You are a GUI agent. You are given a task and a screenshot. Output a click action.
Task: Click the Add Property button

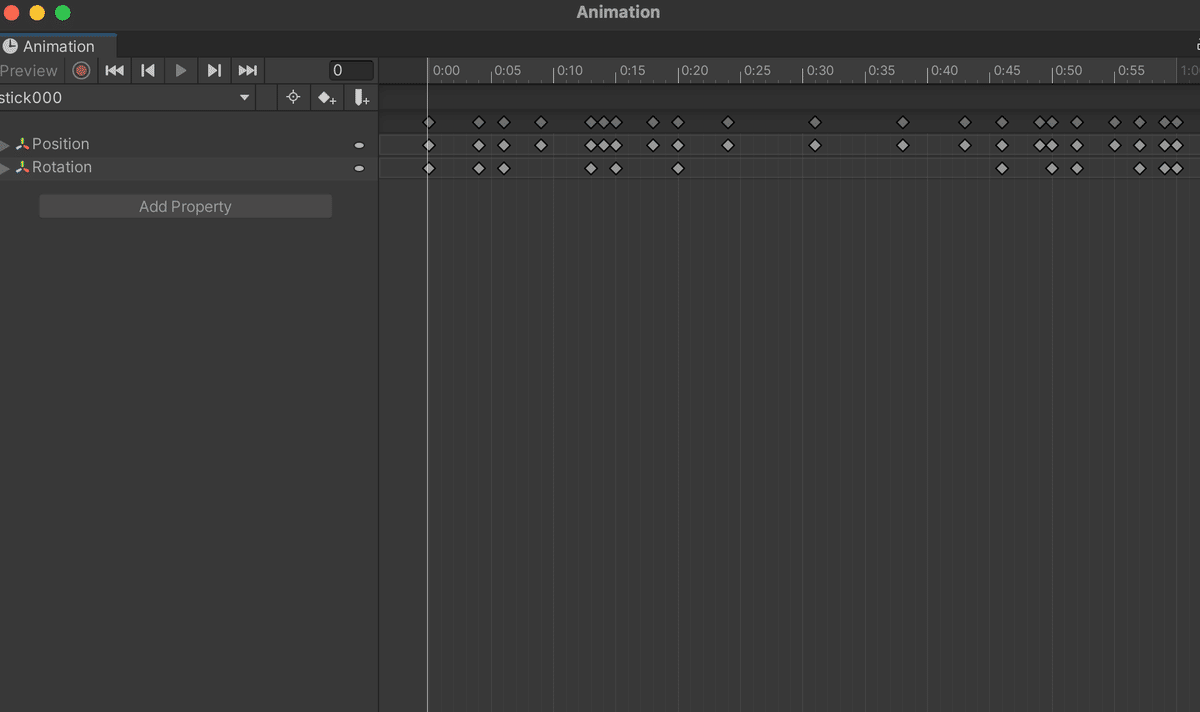[185, 206]
